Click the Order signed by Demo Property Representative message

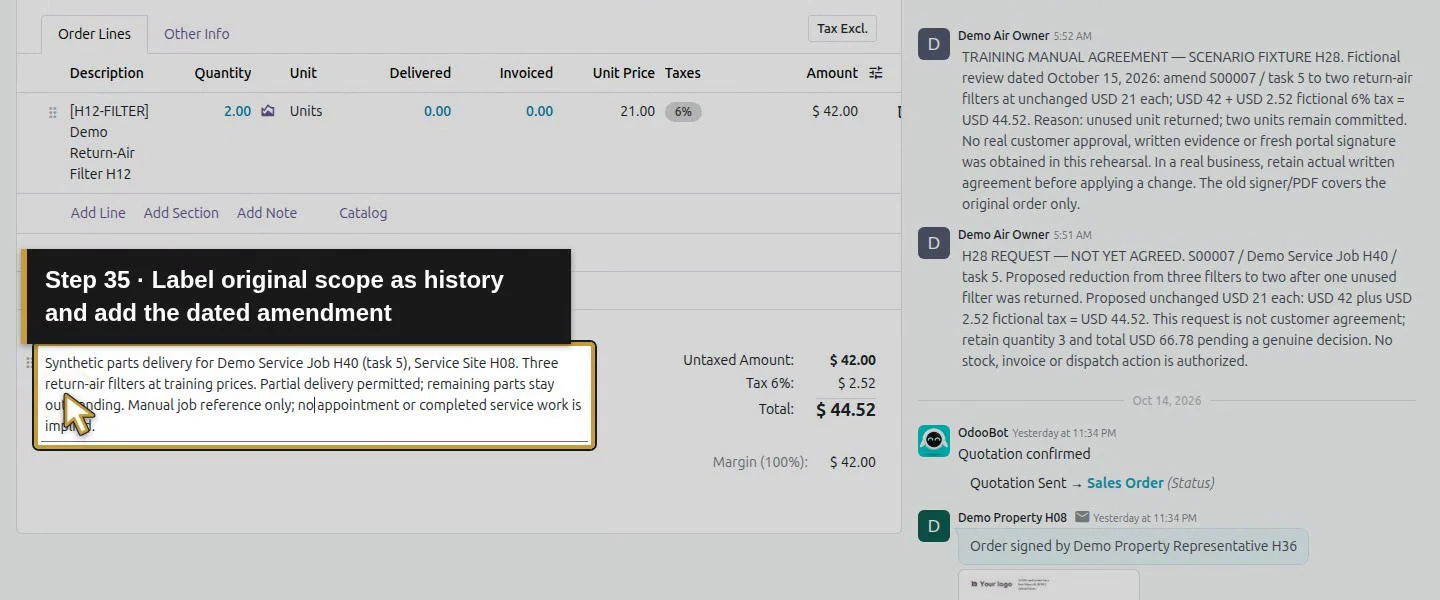click(x=1133, y=546)
